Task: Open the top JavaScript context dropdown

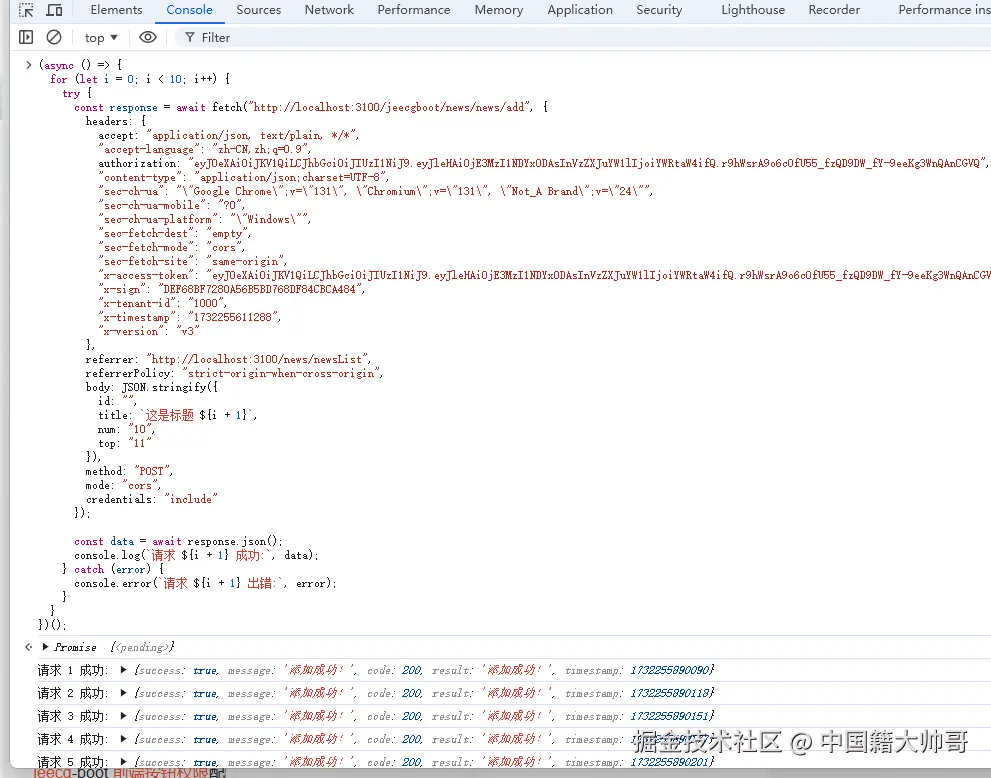Action: click(x=101, y=38)
